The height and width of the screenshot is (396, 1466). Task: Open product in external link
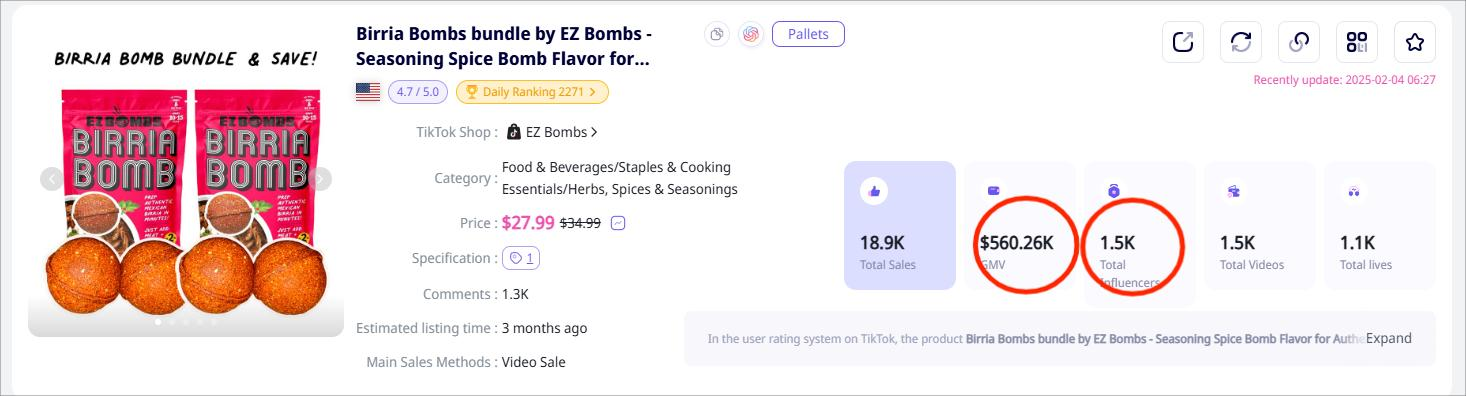point(1183,42)
